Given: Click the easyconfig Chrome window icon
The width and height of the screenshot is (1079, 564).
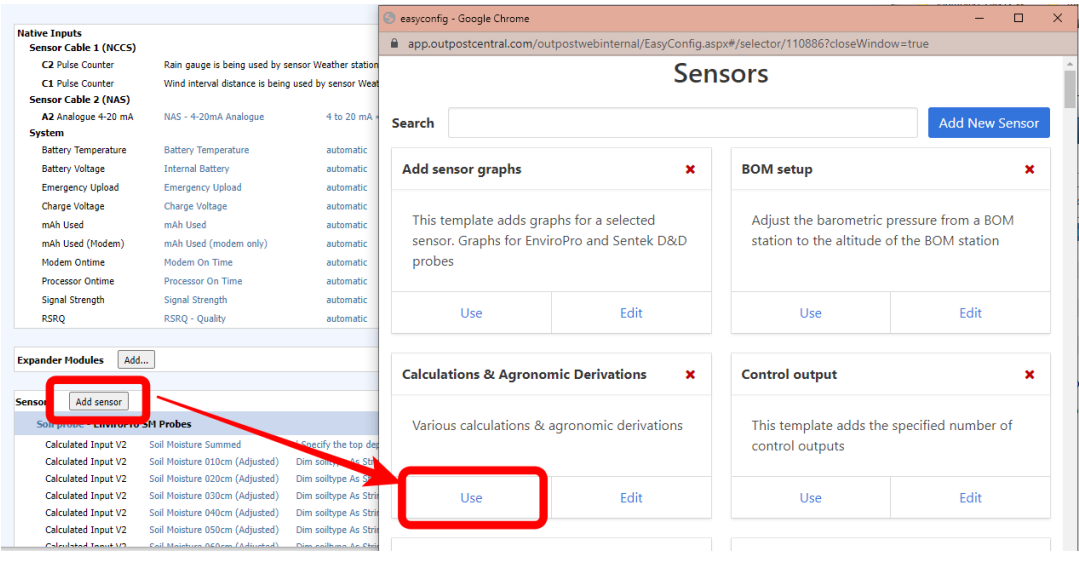Looking at the screenshot, I should [390, 18].
